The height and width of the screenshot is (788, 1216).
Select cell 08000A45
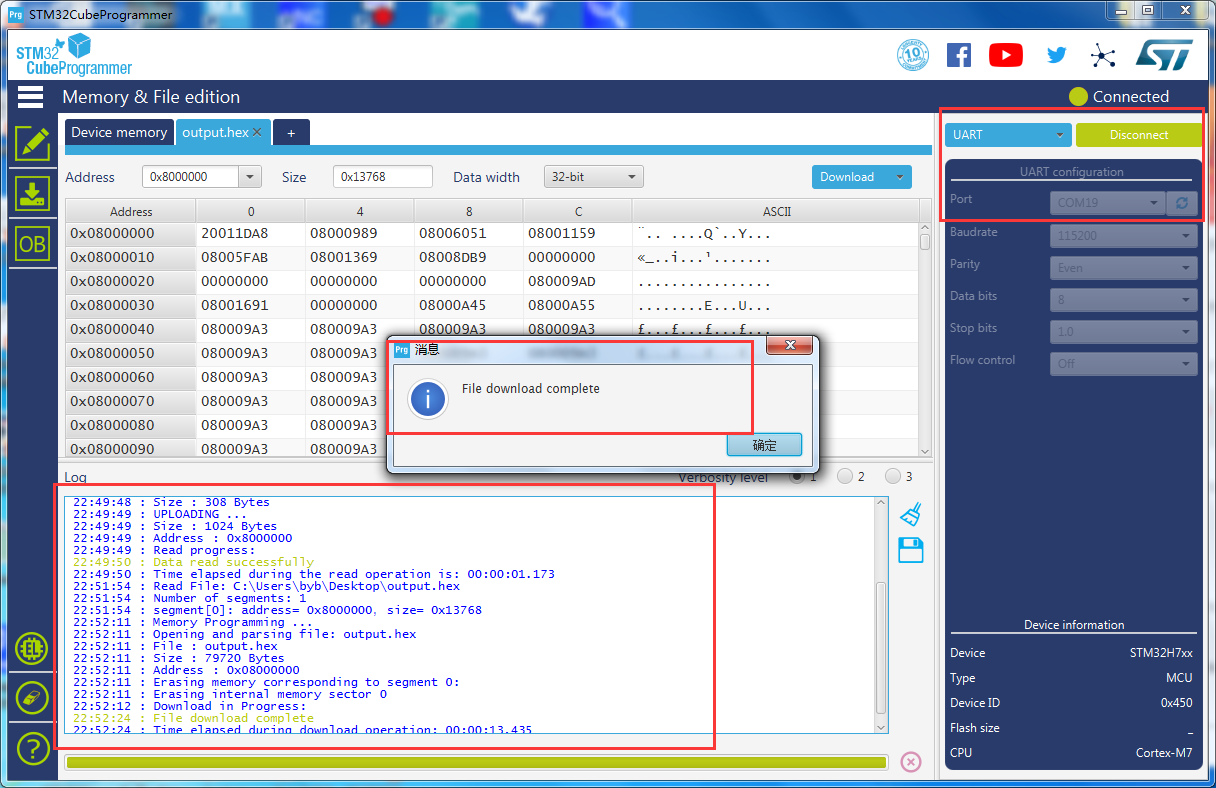[x=468, y=306]
